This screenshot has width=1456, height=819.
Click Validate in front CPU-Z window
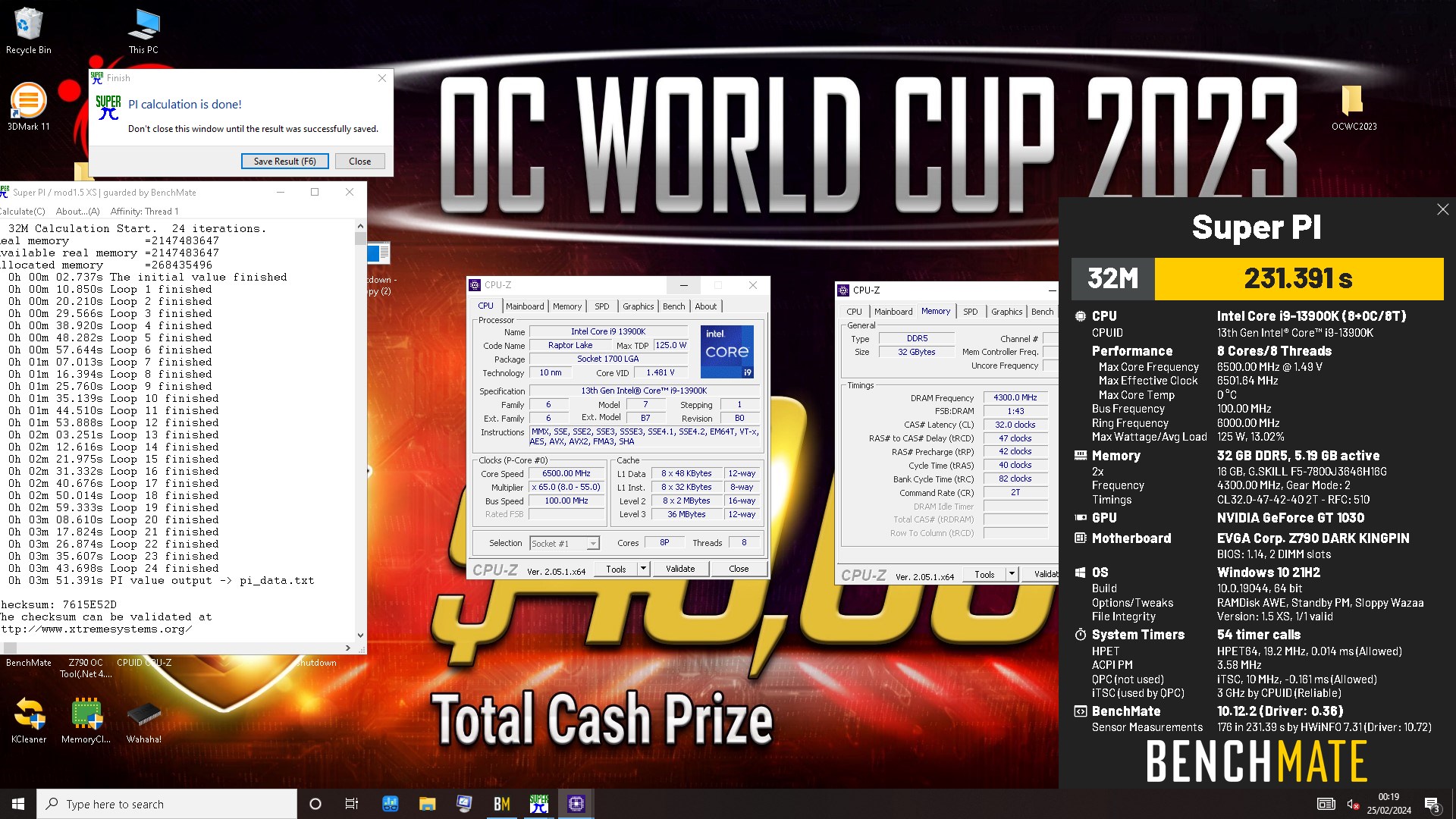click(x=680, y=569)
